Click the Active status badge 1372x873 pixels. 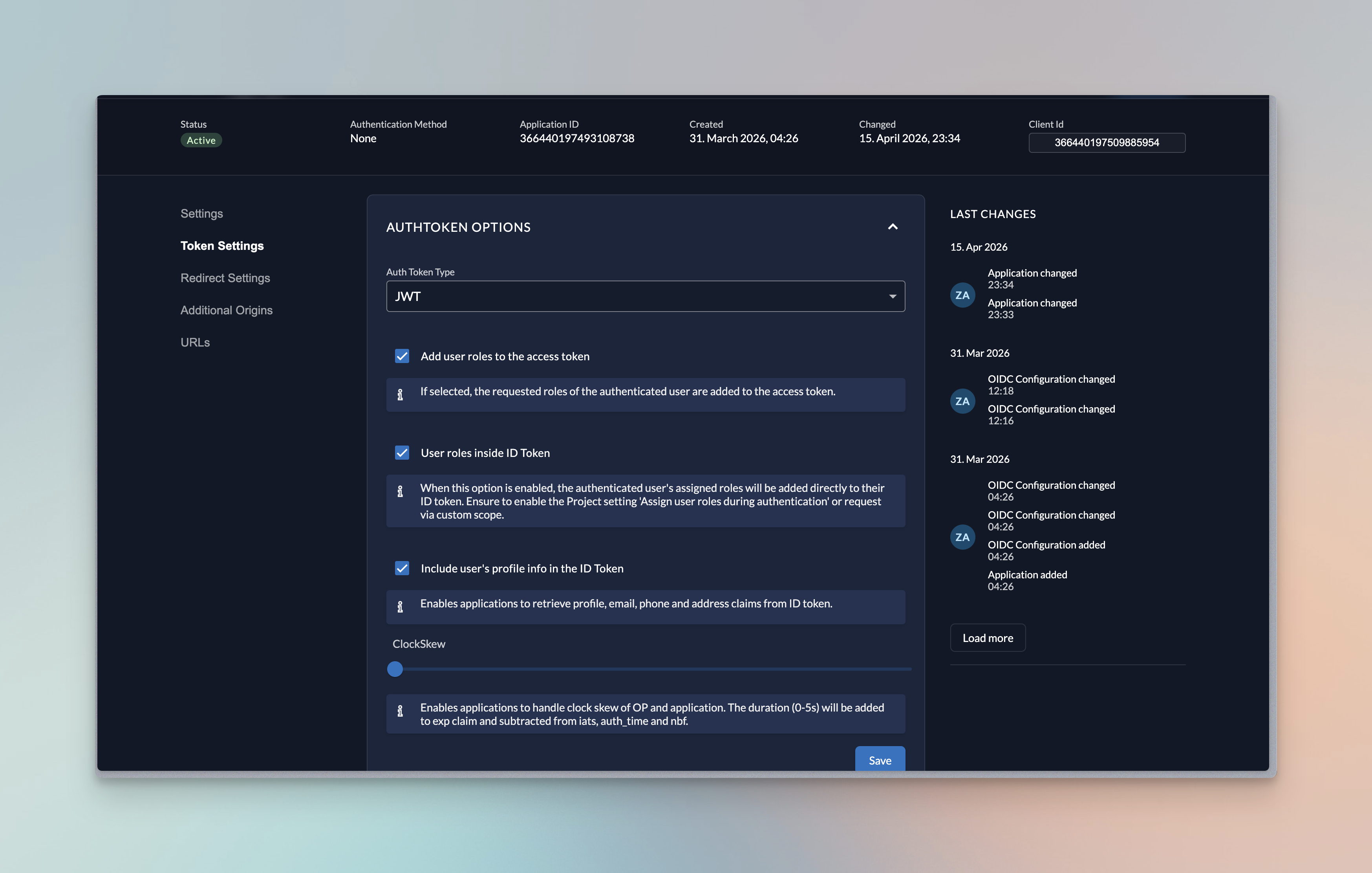[201, 140]
